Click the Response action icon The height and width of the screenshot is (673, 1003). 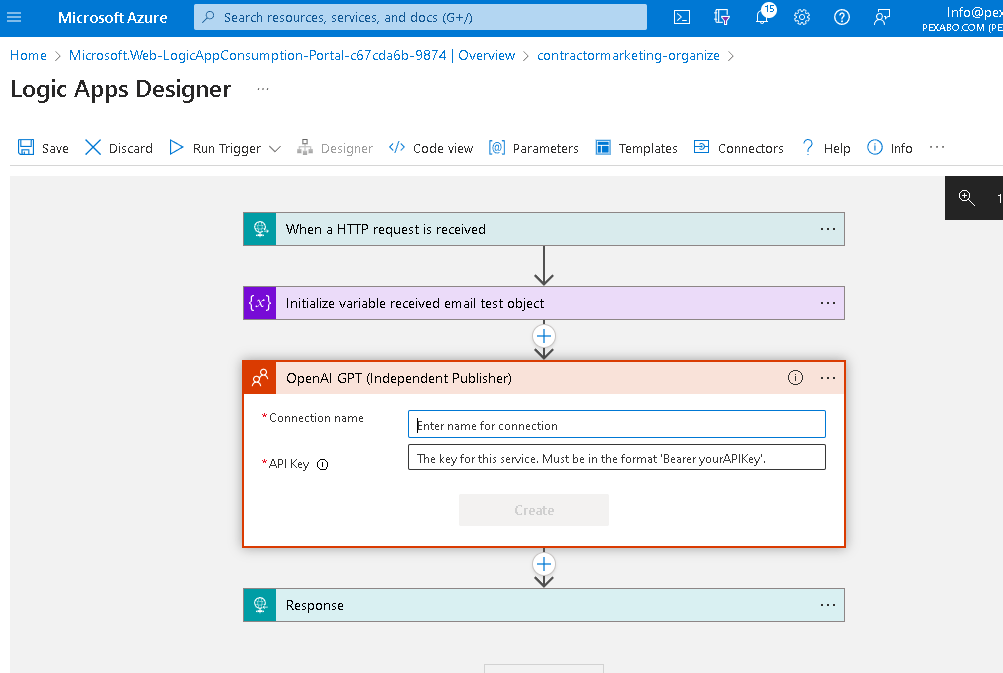(x=260, y=605)
